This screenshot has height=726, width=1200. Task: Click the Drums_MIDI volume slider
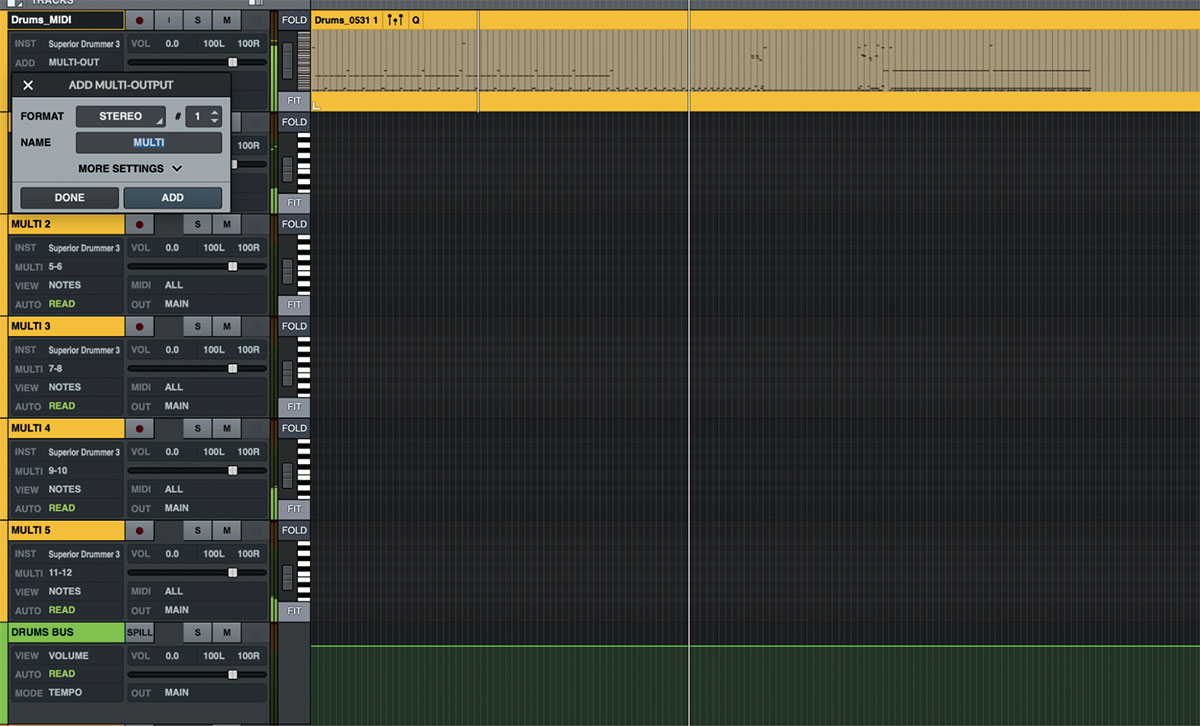point(197,63)
